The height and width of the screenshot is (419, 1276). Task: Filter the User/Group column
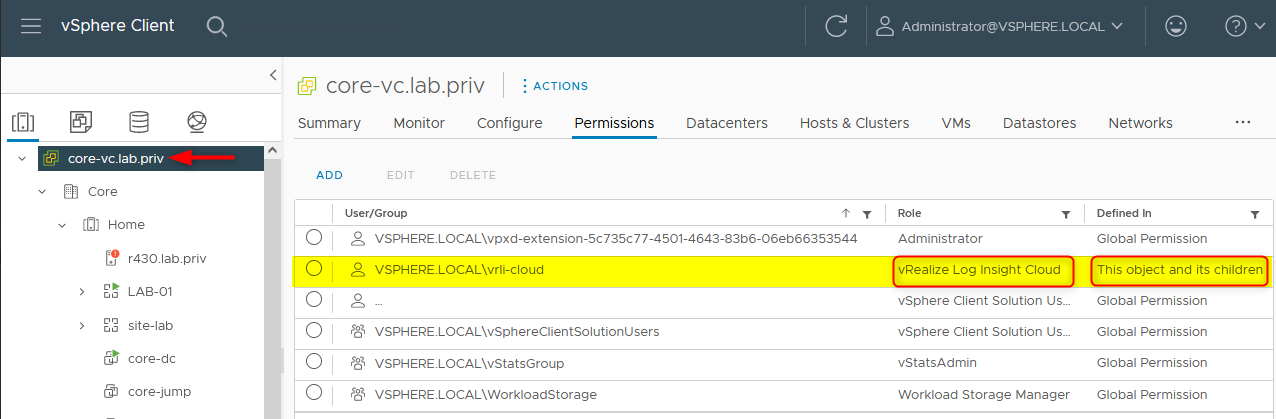[867, 213]
